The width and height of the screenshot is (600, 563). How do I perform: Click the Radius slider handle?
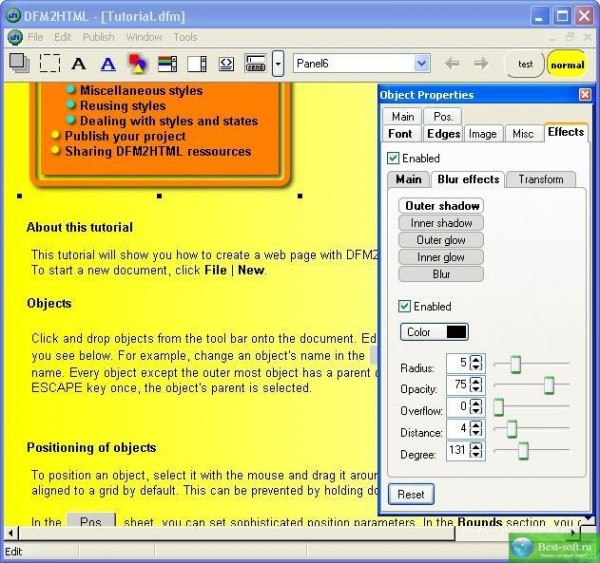[x=515, y=364]
